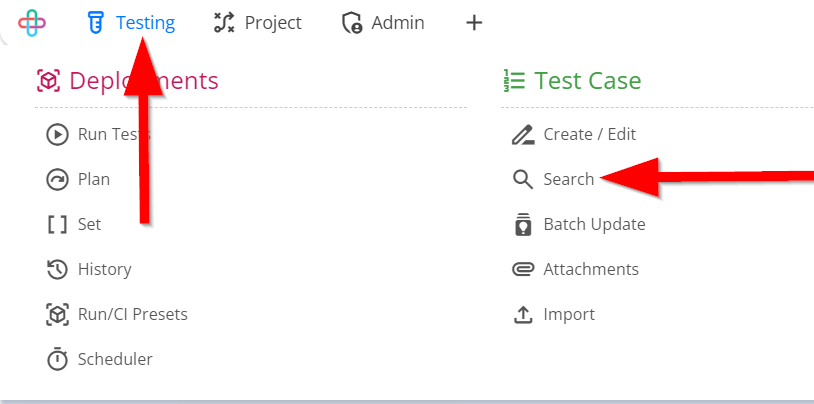Open Create / Edit test case
Image resolution: width=814 pixels, height=404 pixels.
590,134
